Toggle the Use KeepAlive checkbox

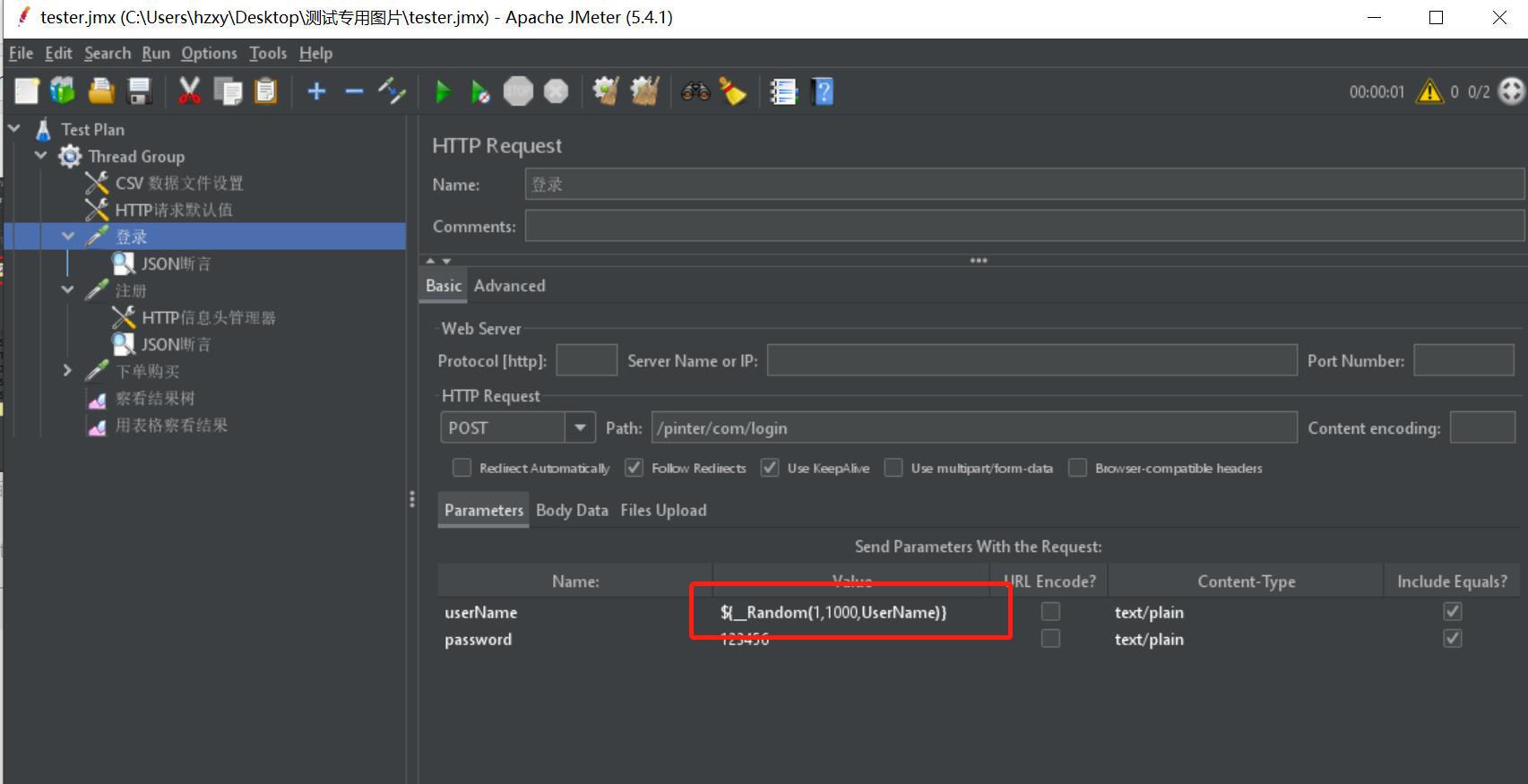[x=770, y=468]
